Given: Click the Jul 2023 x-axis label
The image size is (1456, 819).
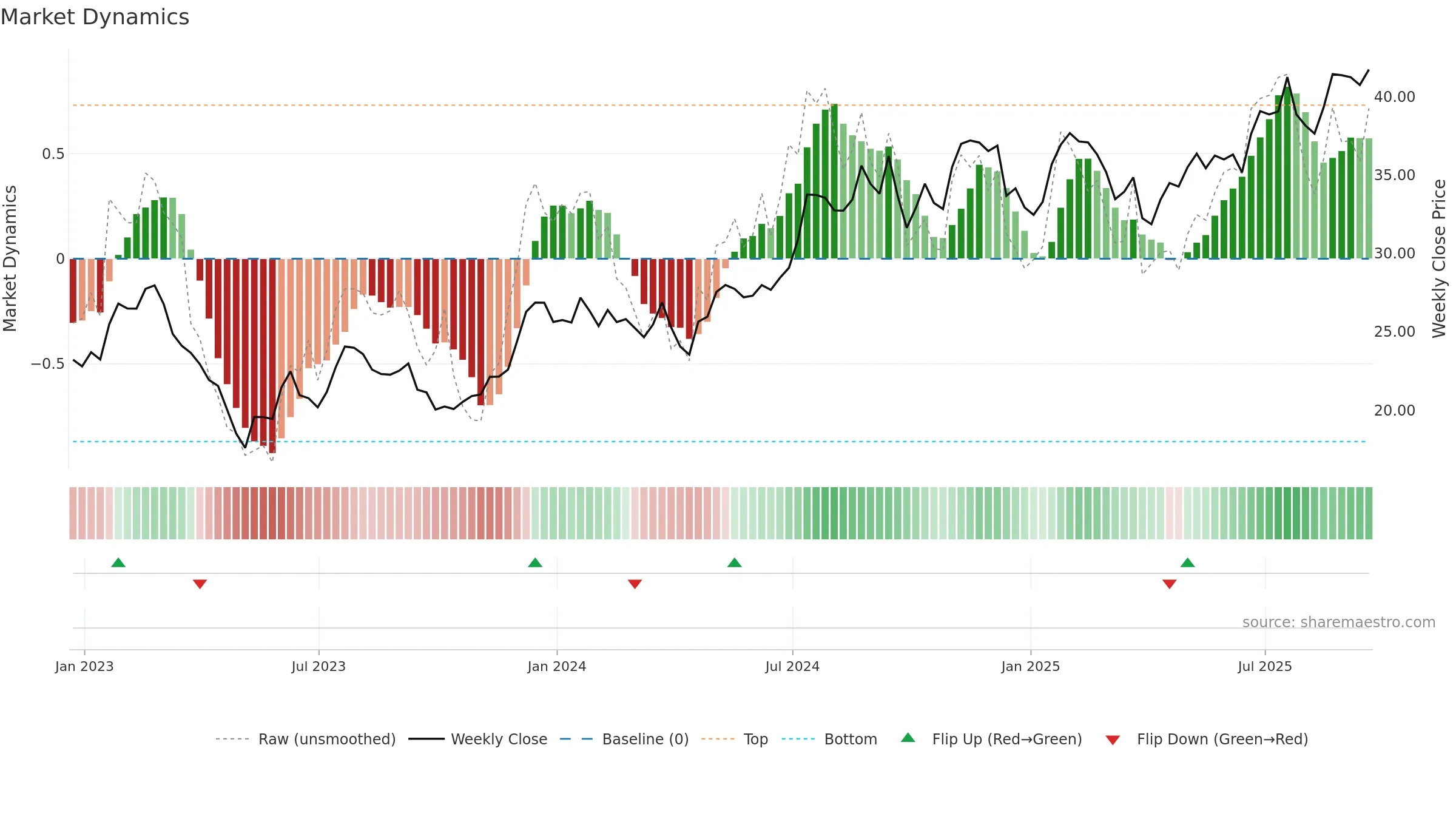Looking at the screenshot, I should click(318, 666).
